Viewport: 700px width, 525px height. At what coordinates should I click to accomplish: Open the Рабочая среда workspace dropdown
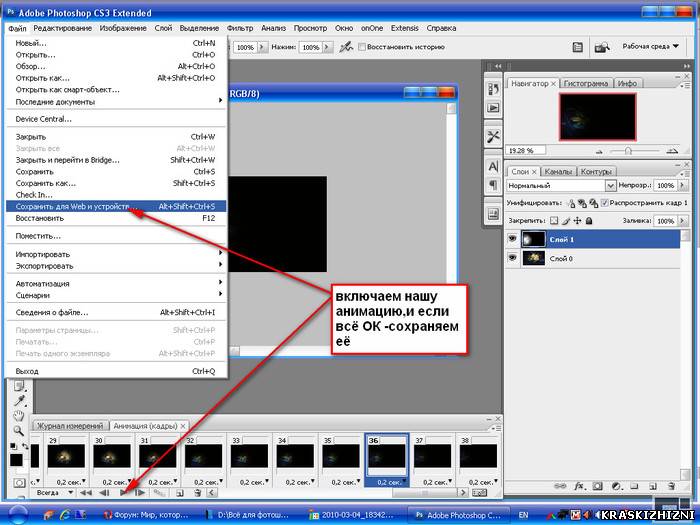(650, 46)
